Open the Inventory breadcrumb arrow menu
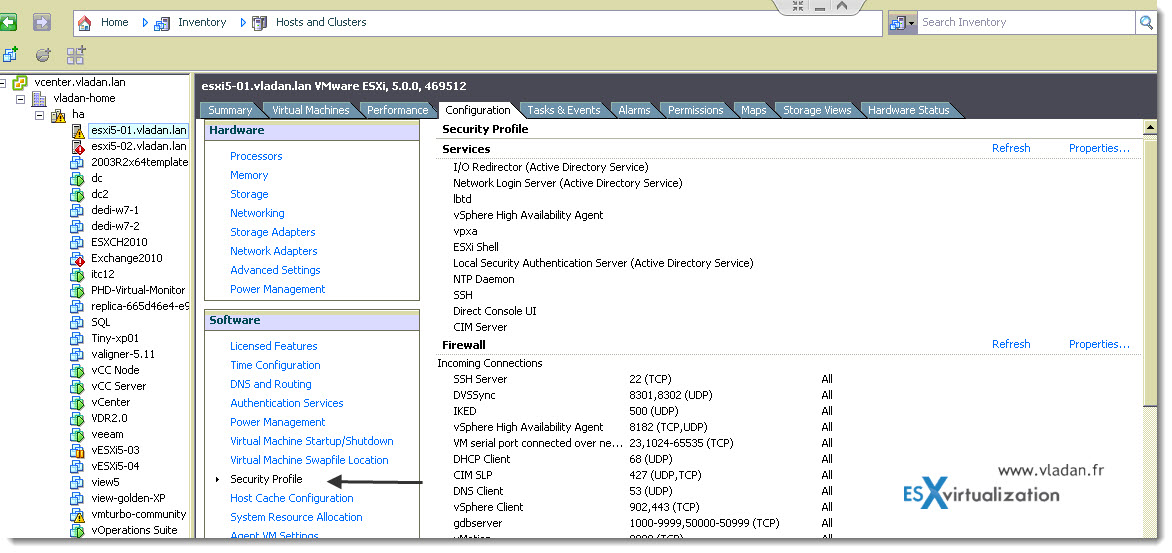 (244, 23)
